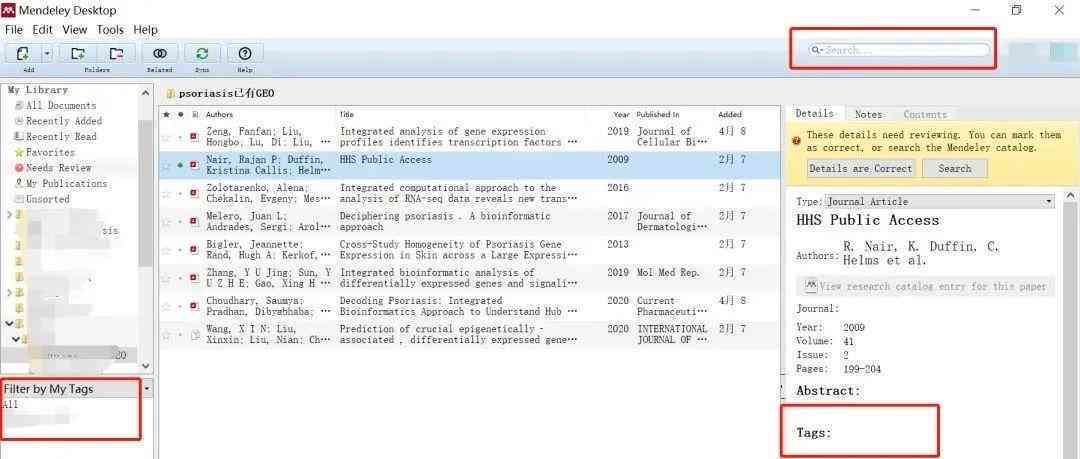Open My Publications in the library
The width and height of the screenshot is (1080, 459).
pos(66,183)
